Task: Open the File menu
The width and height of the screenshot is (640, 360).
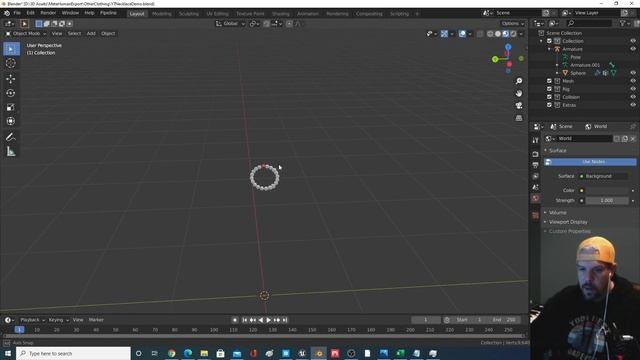Action: tap(17, 13)
